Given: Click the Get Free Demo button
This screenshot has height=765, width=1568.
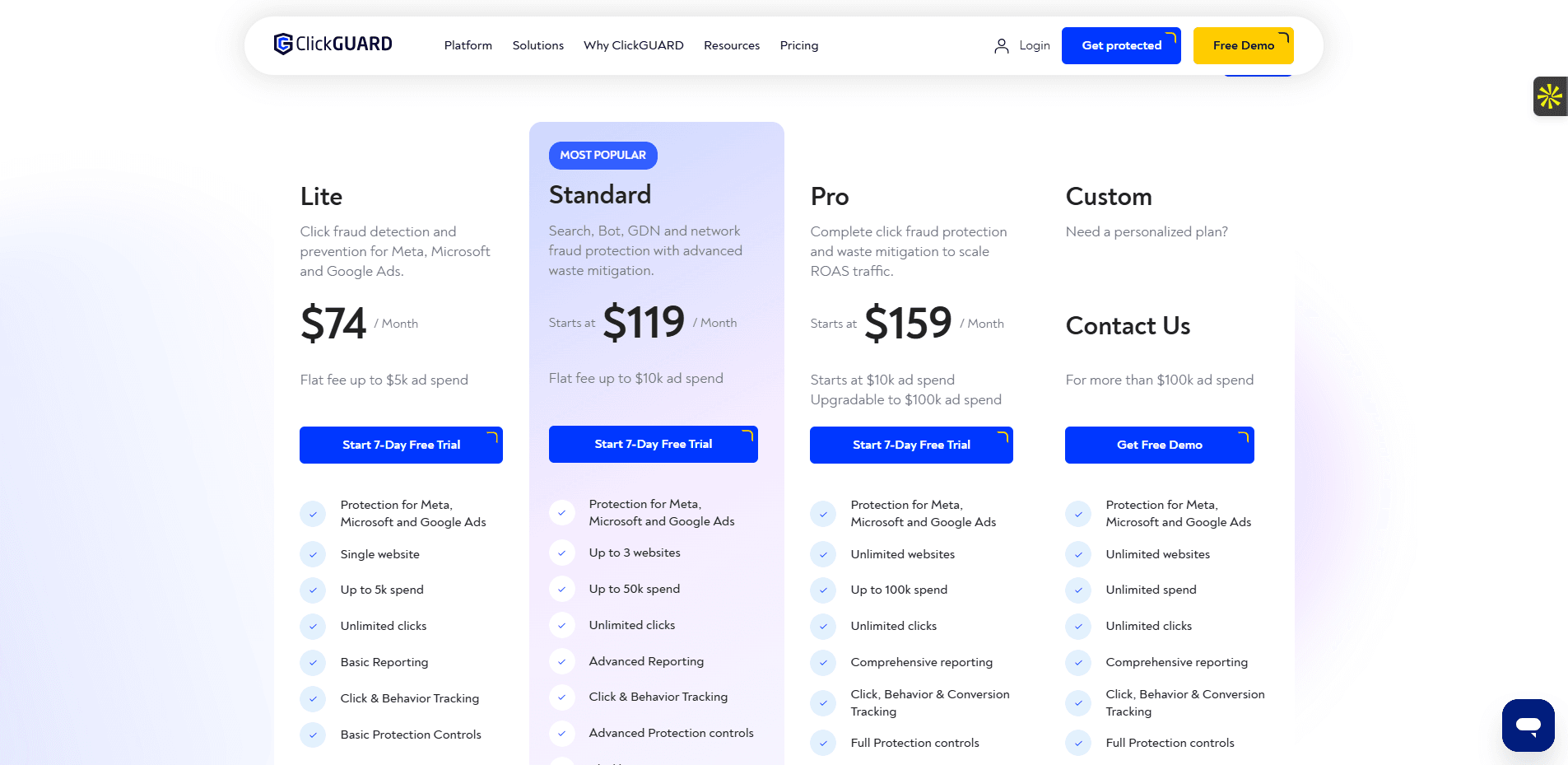Looking at the screenshot, I should pos(1160,445).
